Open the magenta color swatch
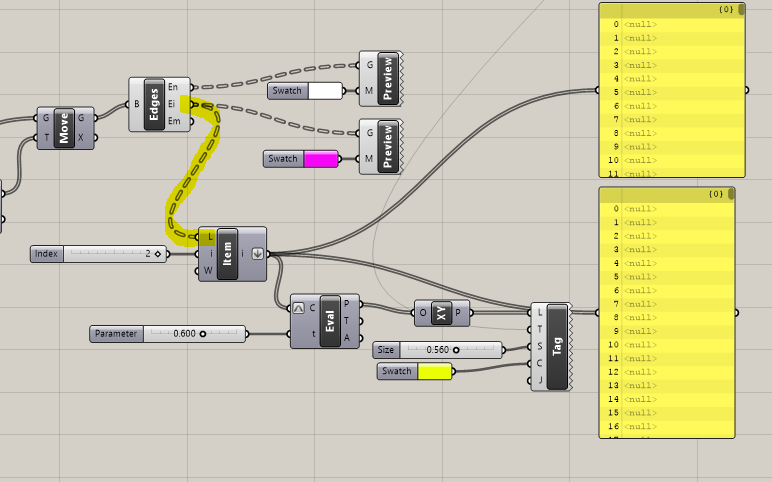The height and width of the screenshot is (482, 772). pyautogui.click(x=320, y=159)
